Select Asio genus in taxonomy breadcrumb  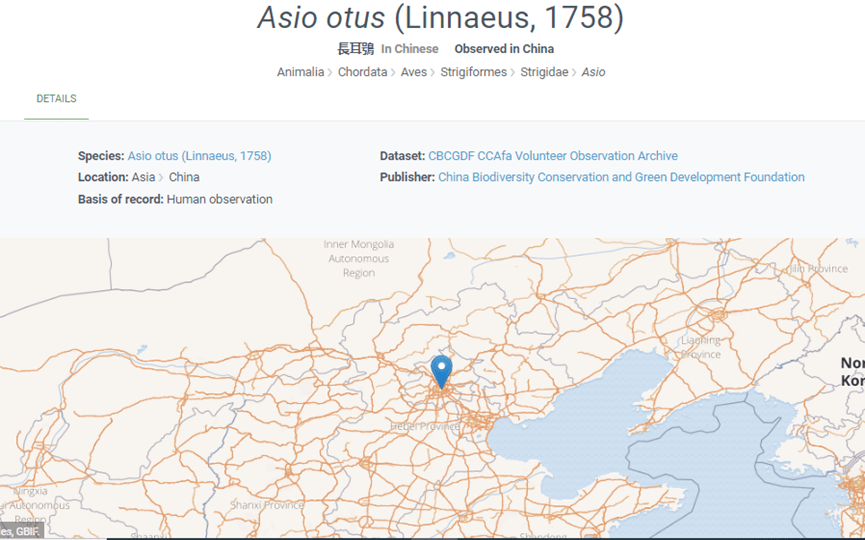[x=593, y=72]
